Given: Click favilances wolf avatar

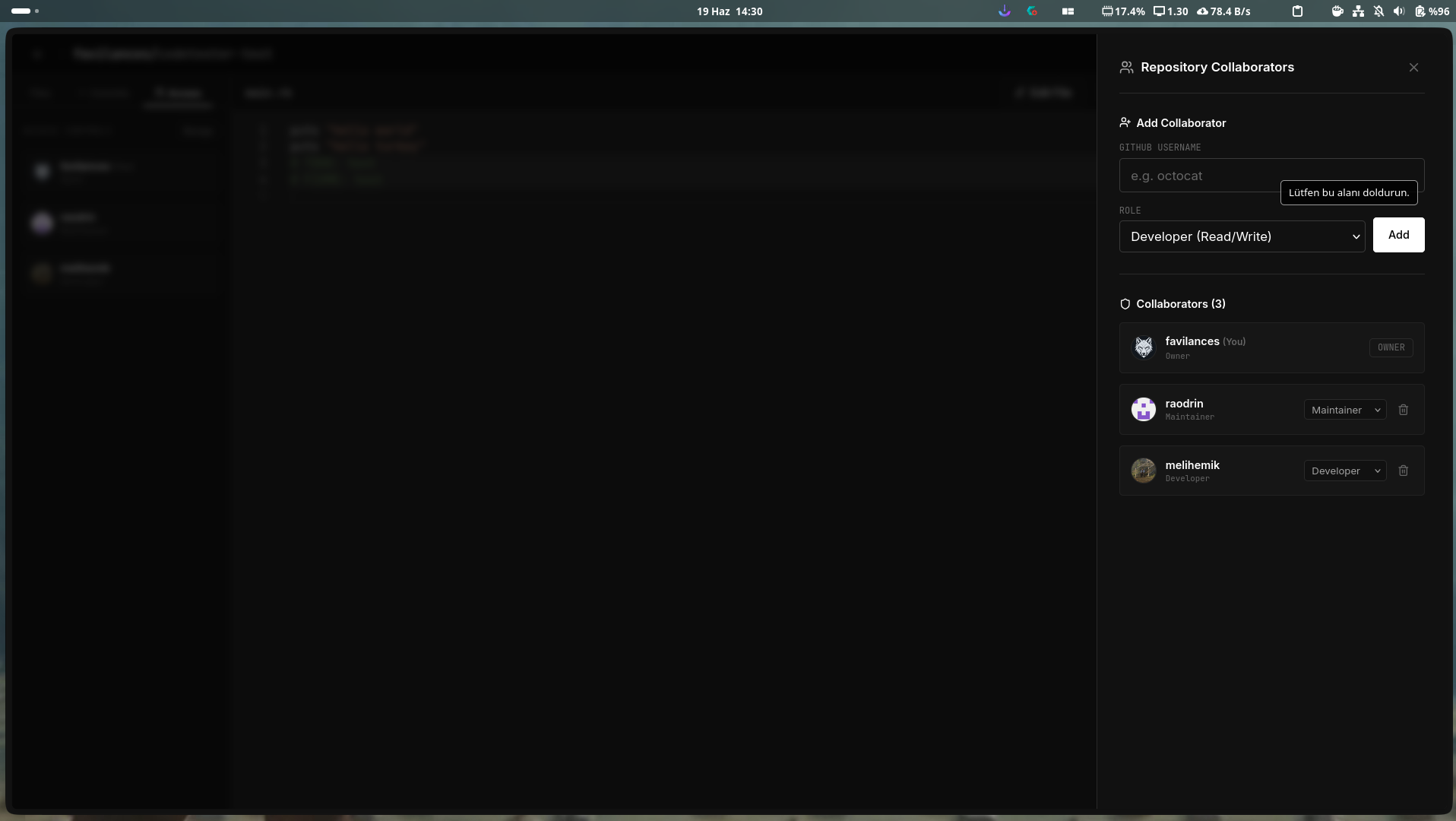Looking at the screenshot, I should [x=1144, y=347].
